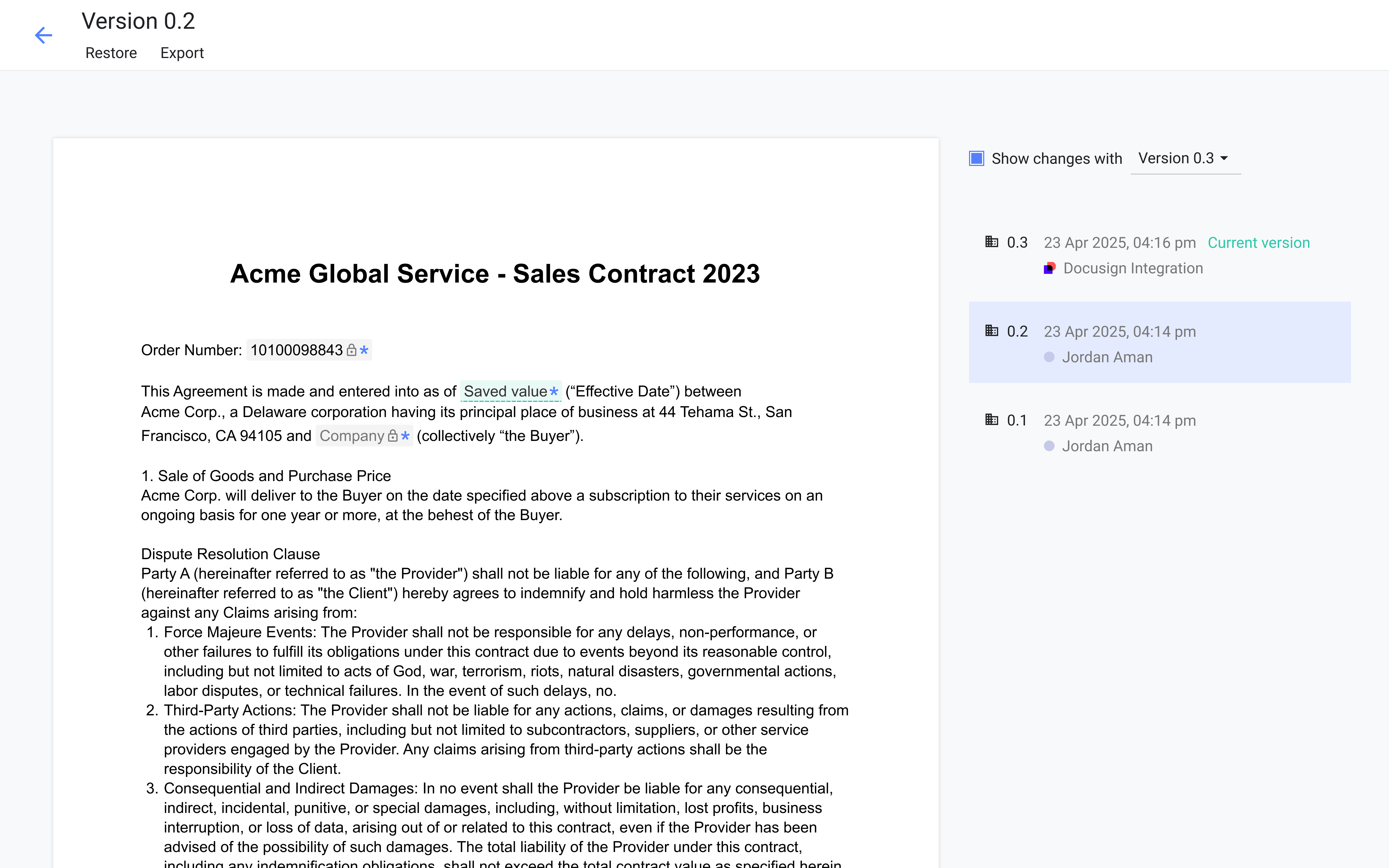Image resolution: width=1389 pixels, height=868 pixels.
Task: Click Jordan Aman avatar on version 0.2
Action: point(1049,357)
